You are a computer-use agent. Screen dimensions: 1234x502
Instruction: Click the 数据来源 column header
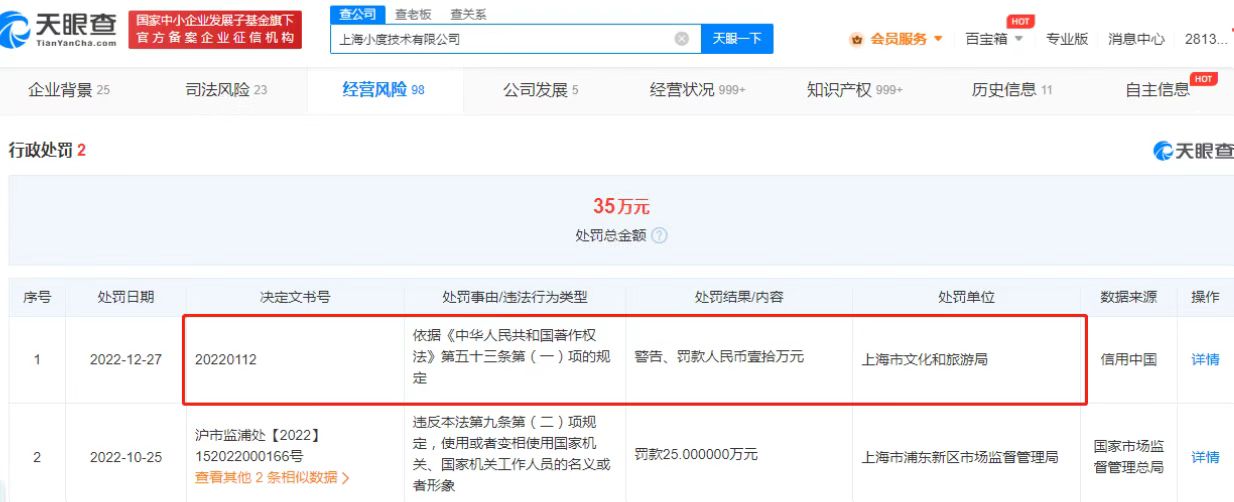point(1128,297)
